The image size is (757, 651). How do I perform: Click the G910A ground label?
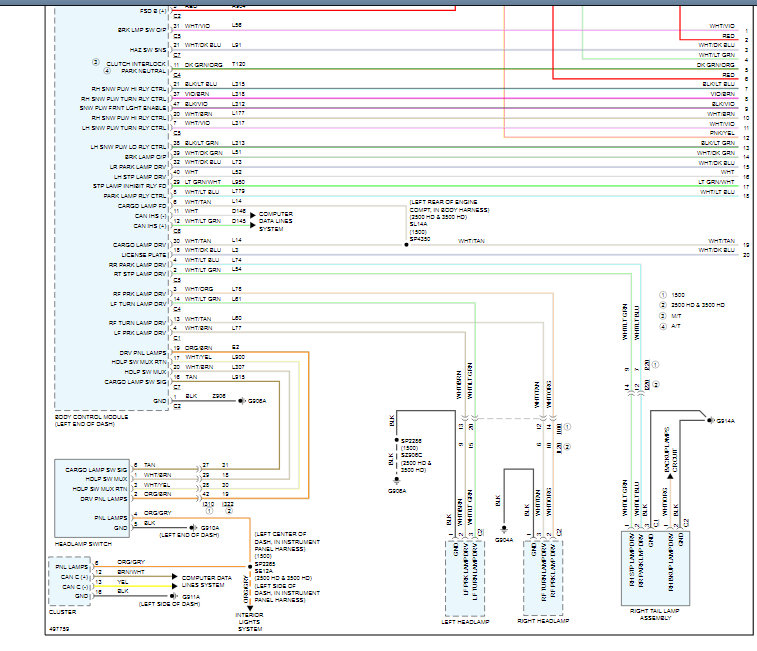click(x=210, y=528)
